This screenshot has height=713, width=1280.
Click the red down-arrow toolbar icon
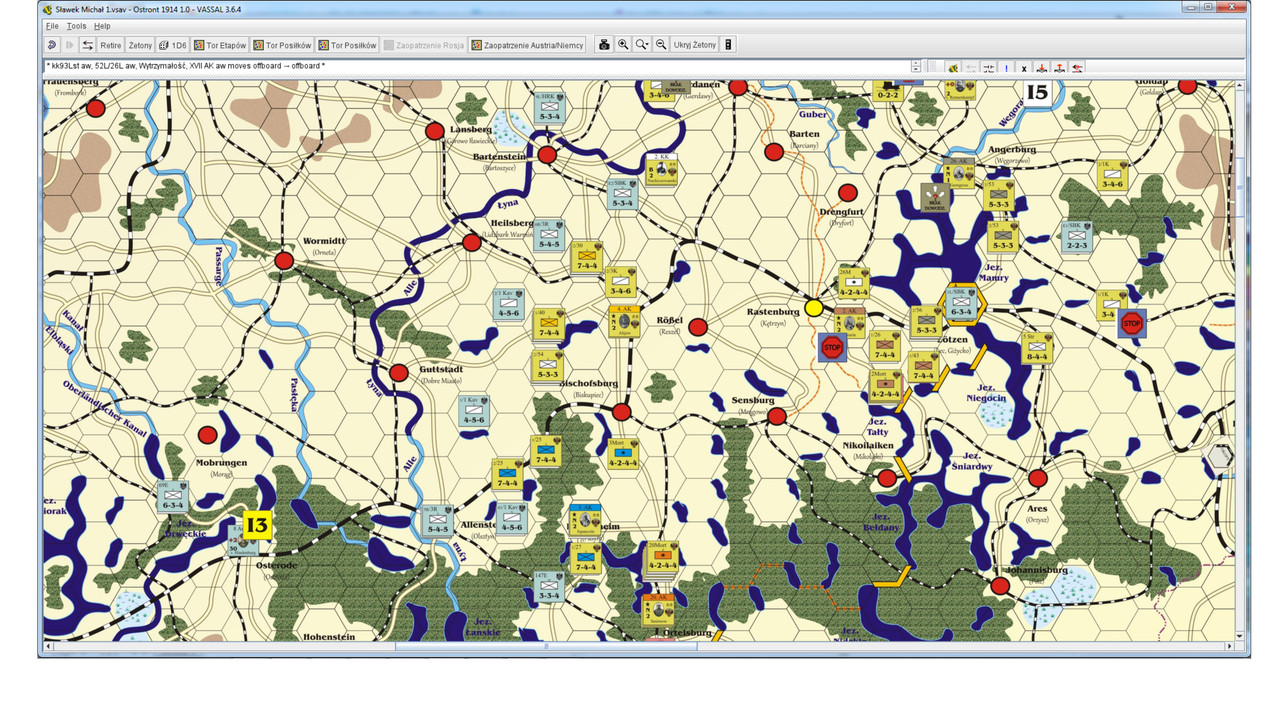point(1042,68)
